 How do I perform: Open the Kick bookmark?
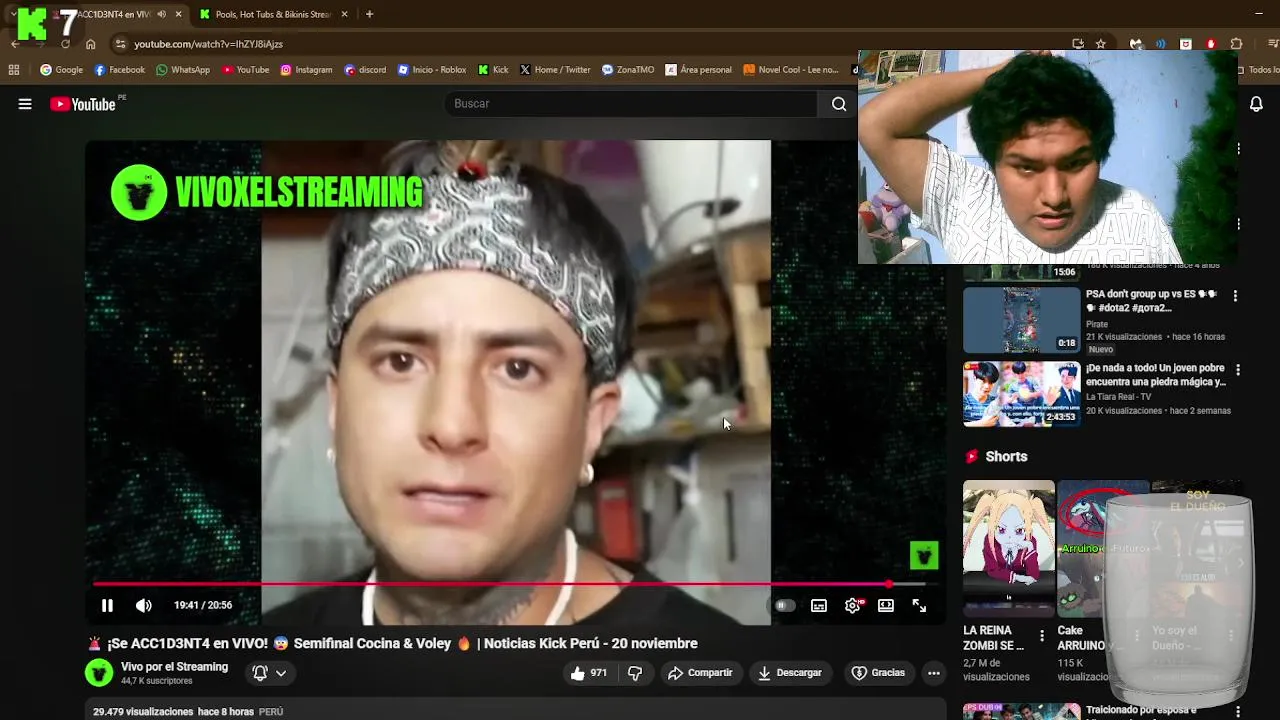click(493, 70)
